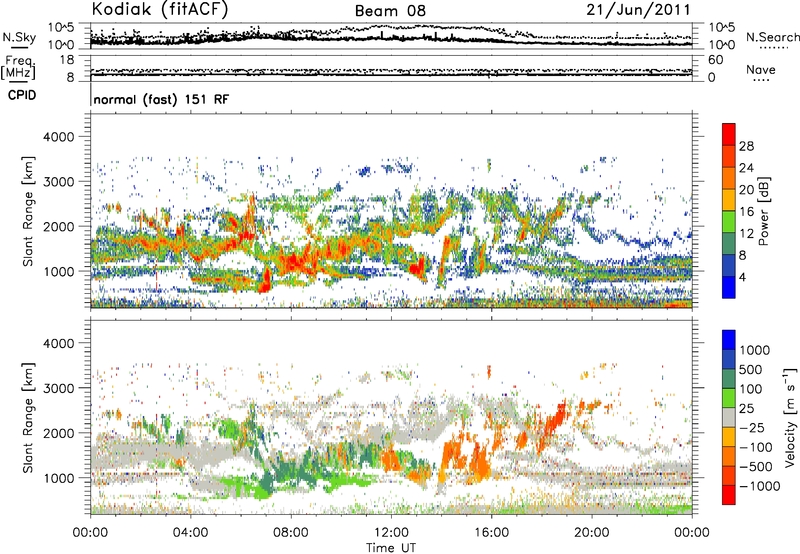Click the "12:00" time axis tick label
The image size is (800, 554).
tap(391, 533)
